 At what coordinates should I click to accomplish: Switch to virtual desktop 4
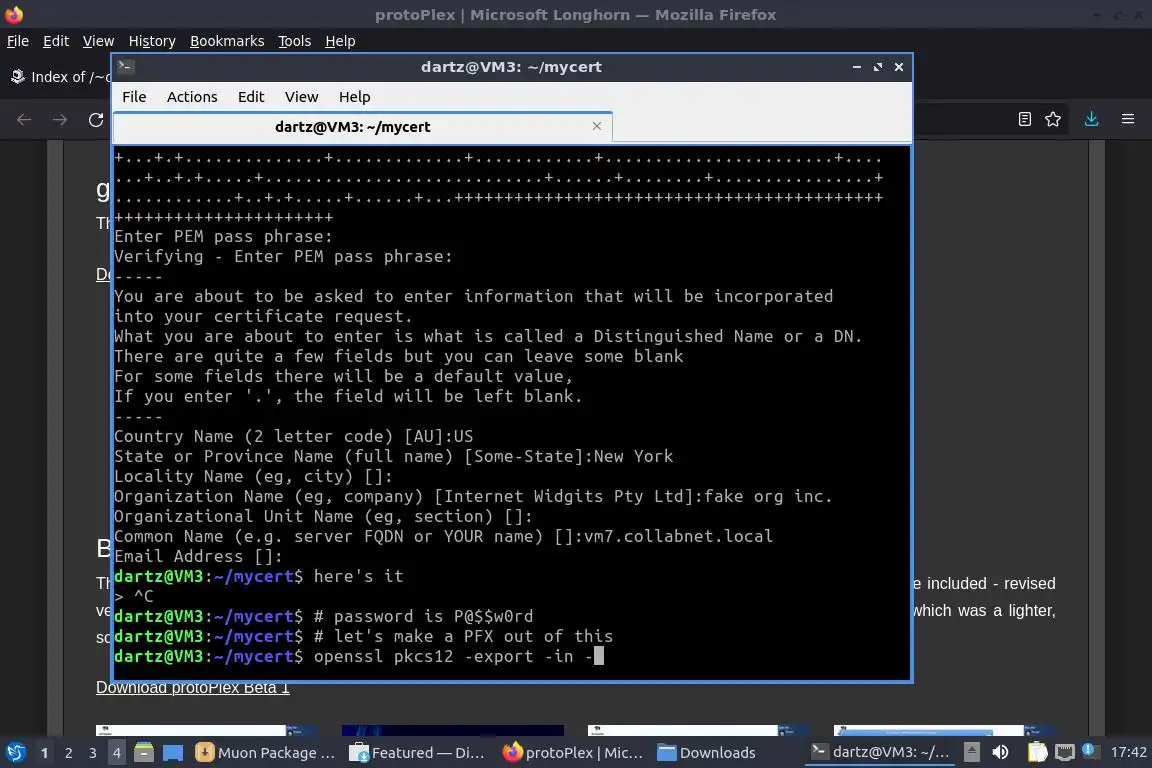(x=116, y=753)
